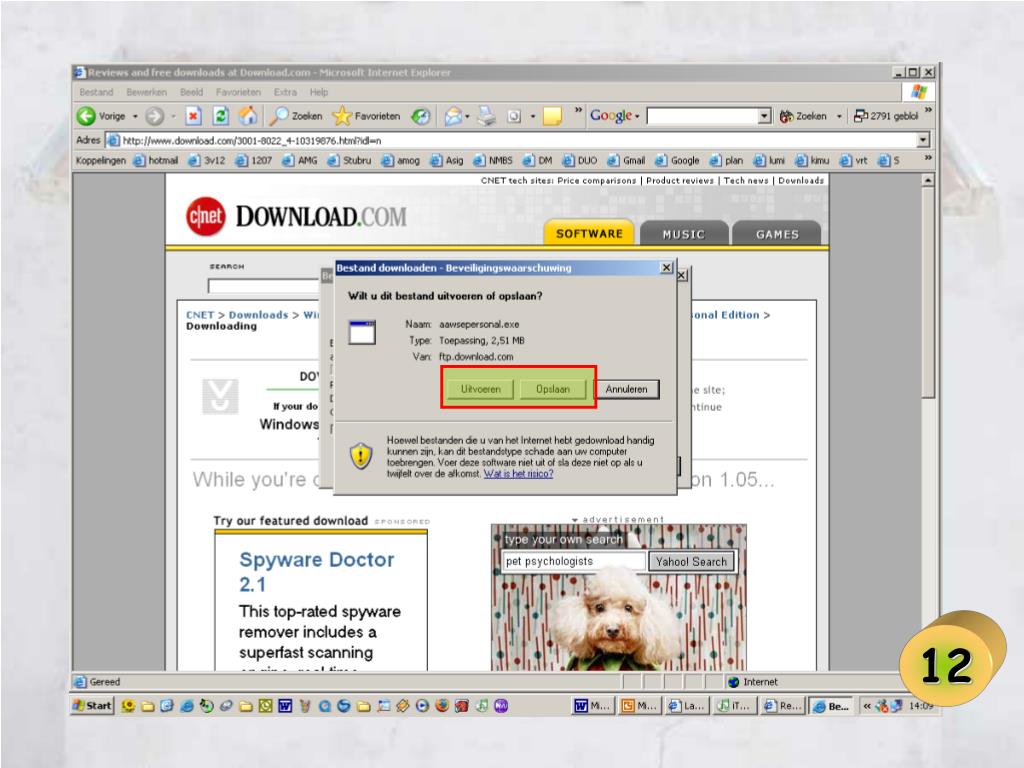1024x768 pixels.
Task: Open the Bewerken menu
Action: coord(146,92)
